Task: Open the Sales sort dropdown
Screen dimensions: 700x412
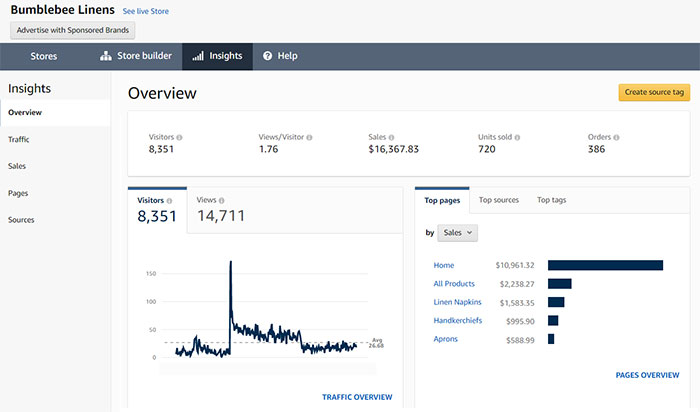Action: tap(457, 233)
